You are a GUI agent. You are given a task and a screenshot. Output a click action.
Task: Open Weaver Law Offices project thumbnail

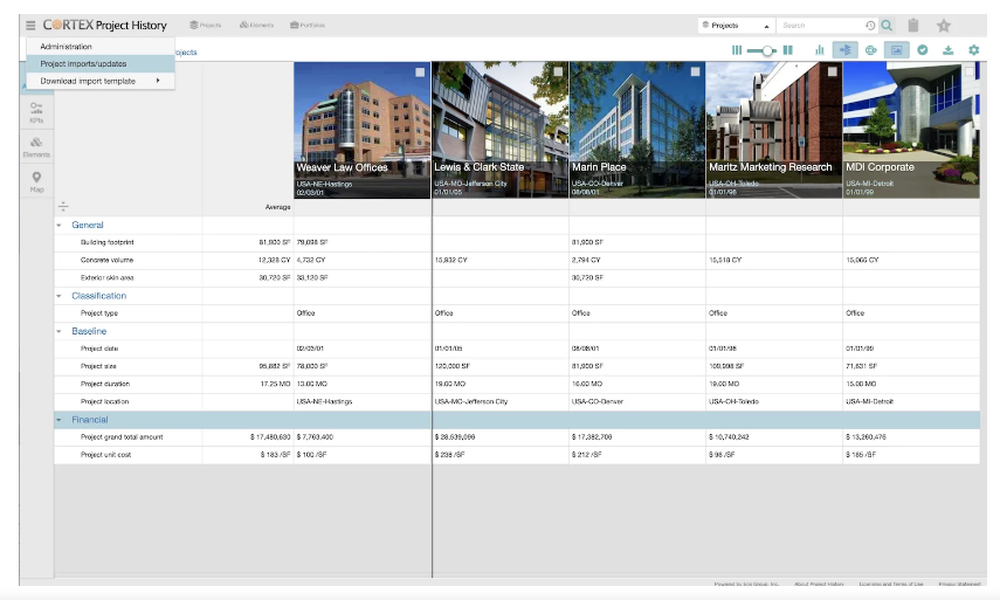point(362,130)
